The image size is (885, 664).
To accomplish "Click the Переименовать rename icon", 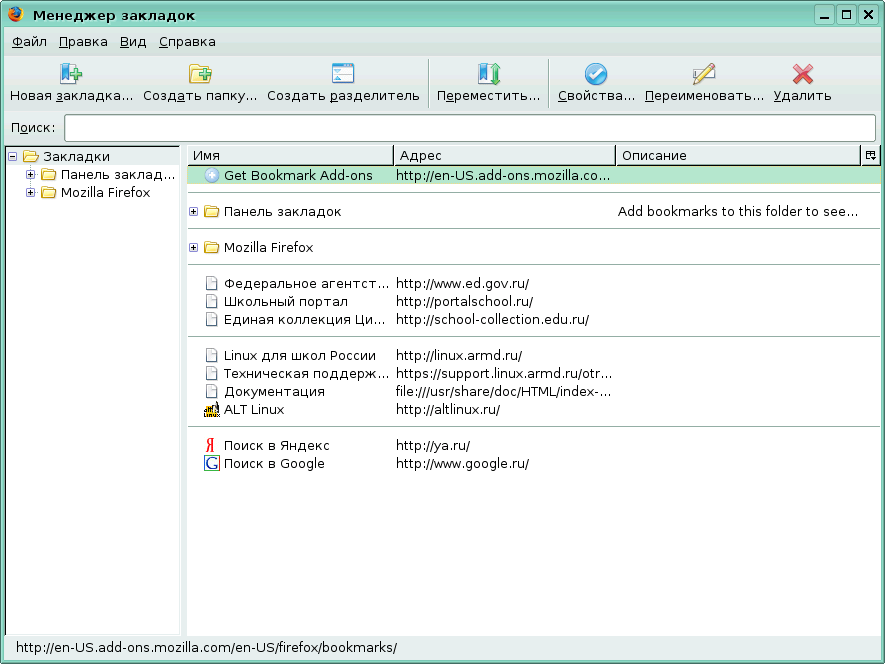I will click(702, 72).
